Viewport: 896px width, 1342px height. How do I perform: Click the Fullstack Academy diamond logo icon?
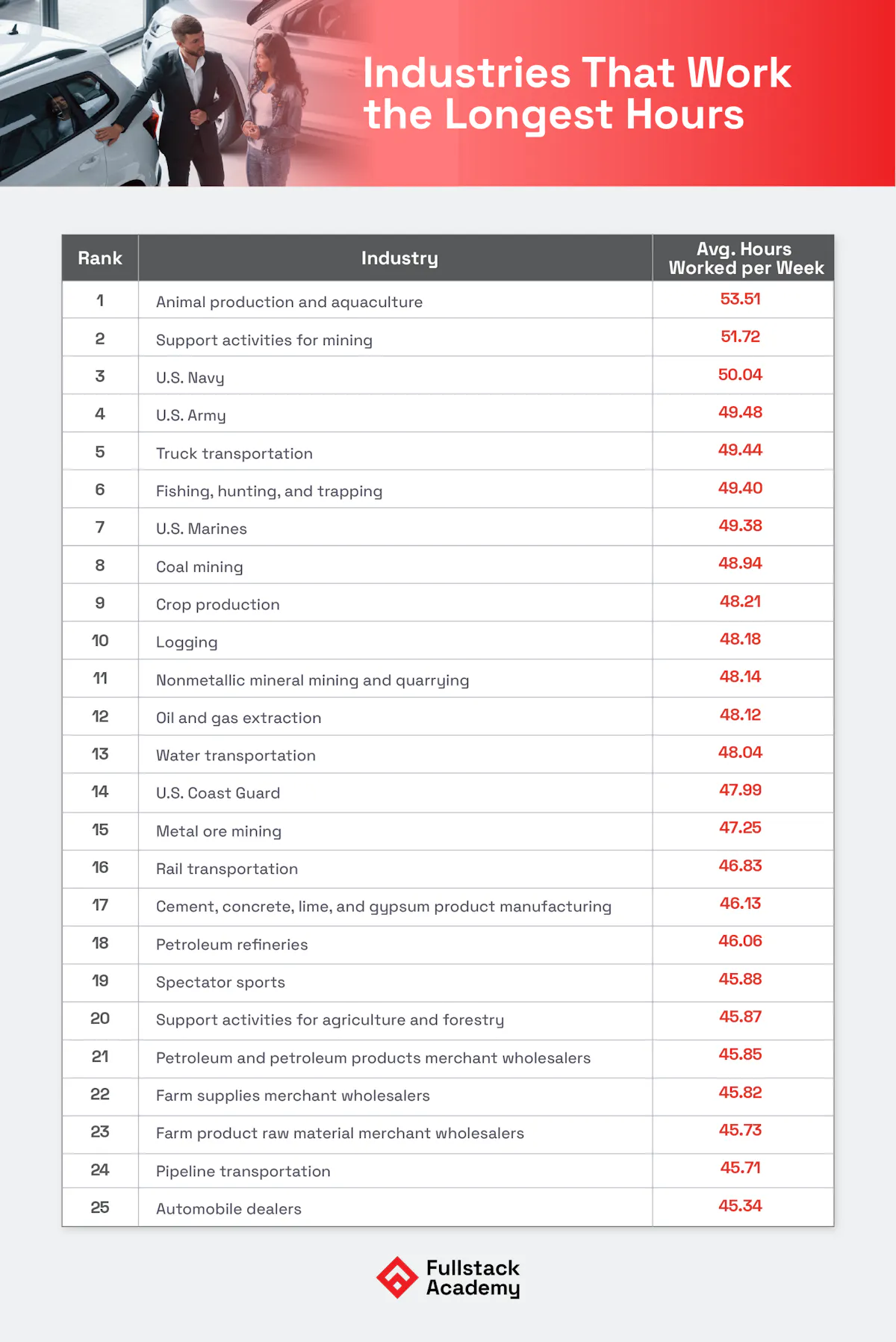[396, 1277]
